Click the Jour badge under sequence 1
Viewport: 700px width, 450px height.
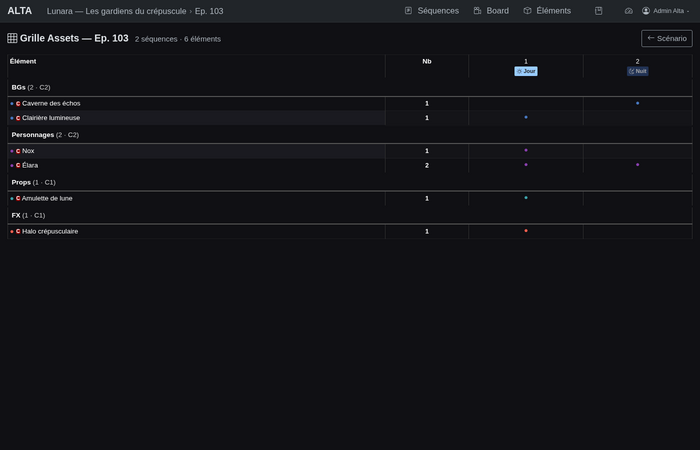coord(526,72)
